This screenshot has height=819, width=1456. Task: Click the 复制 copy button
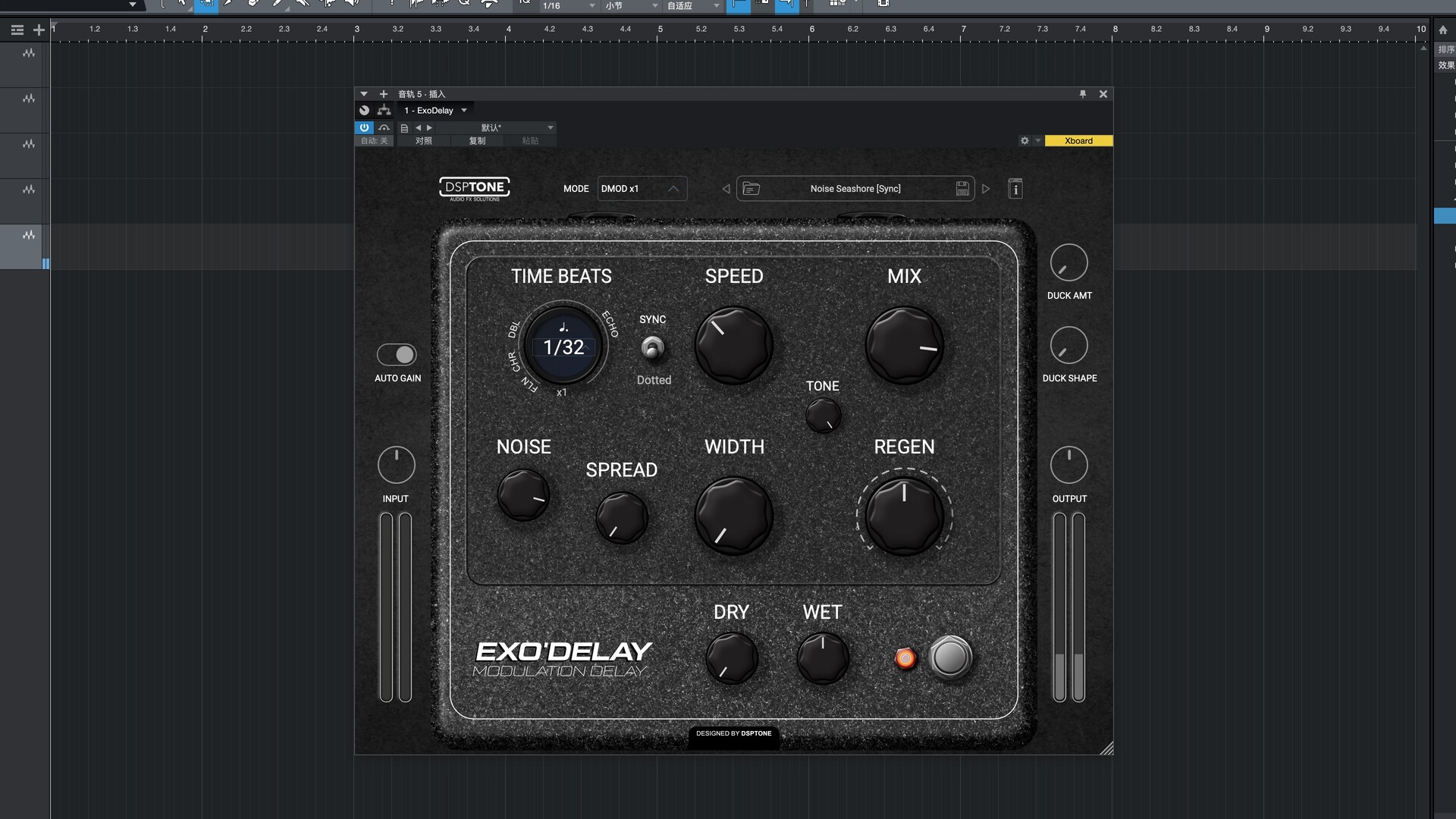477,141
